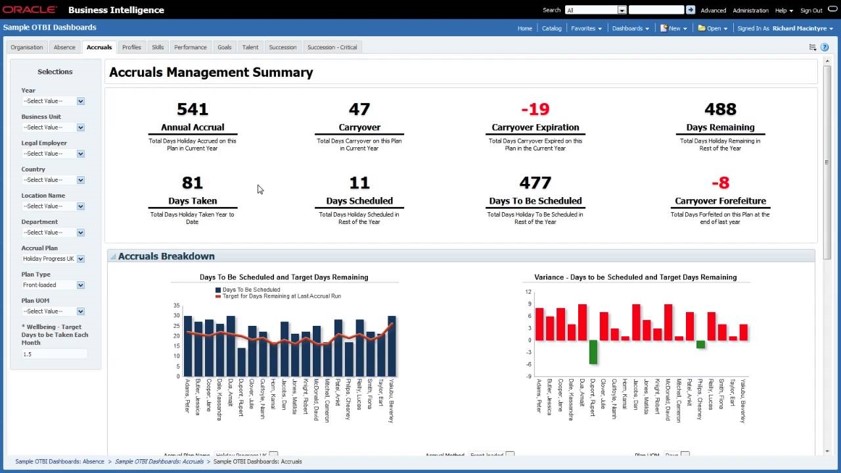
Task: Click the Sign Out link
Action: click(x=811, y=10)
